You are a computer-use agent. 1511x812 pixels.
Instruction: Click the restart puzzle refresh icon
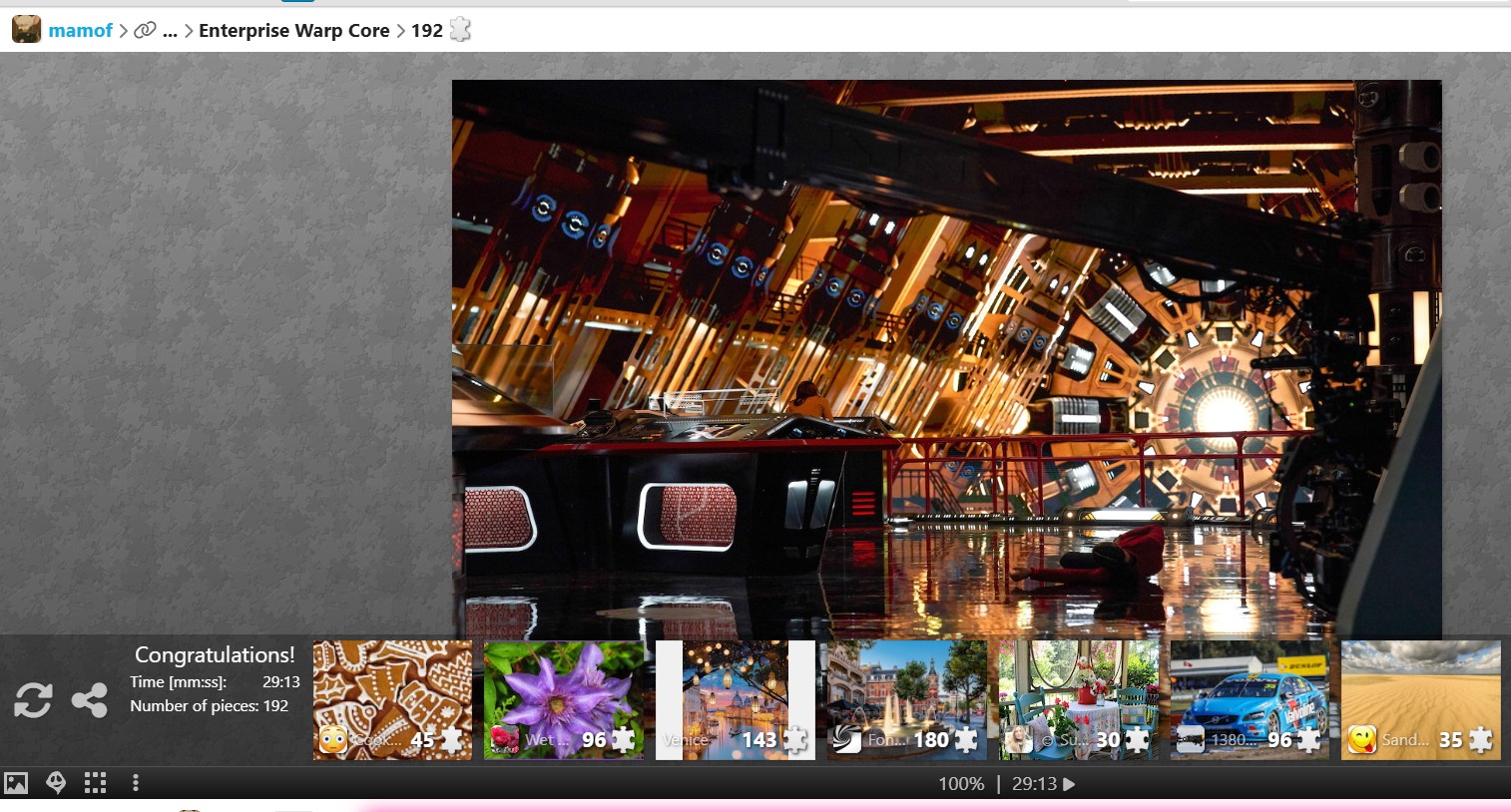pyautogui.click(x=33, y=700)
